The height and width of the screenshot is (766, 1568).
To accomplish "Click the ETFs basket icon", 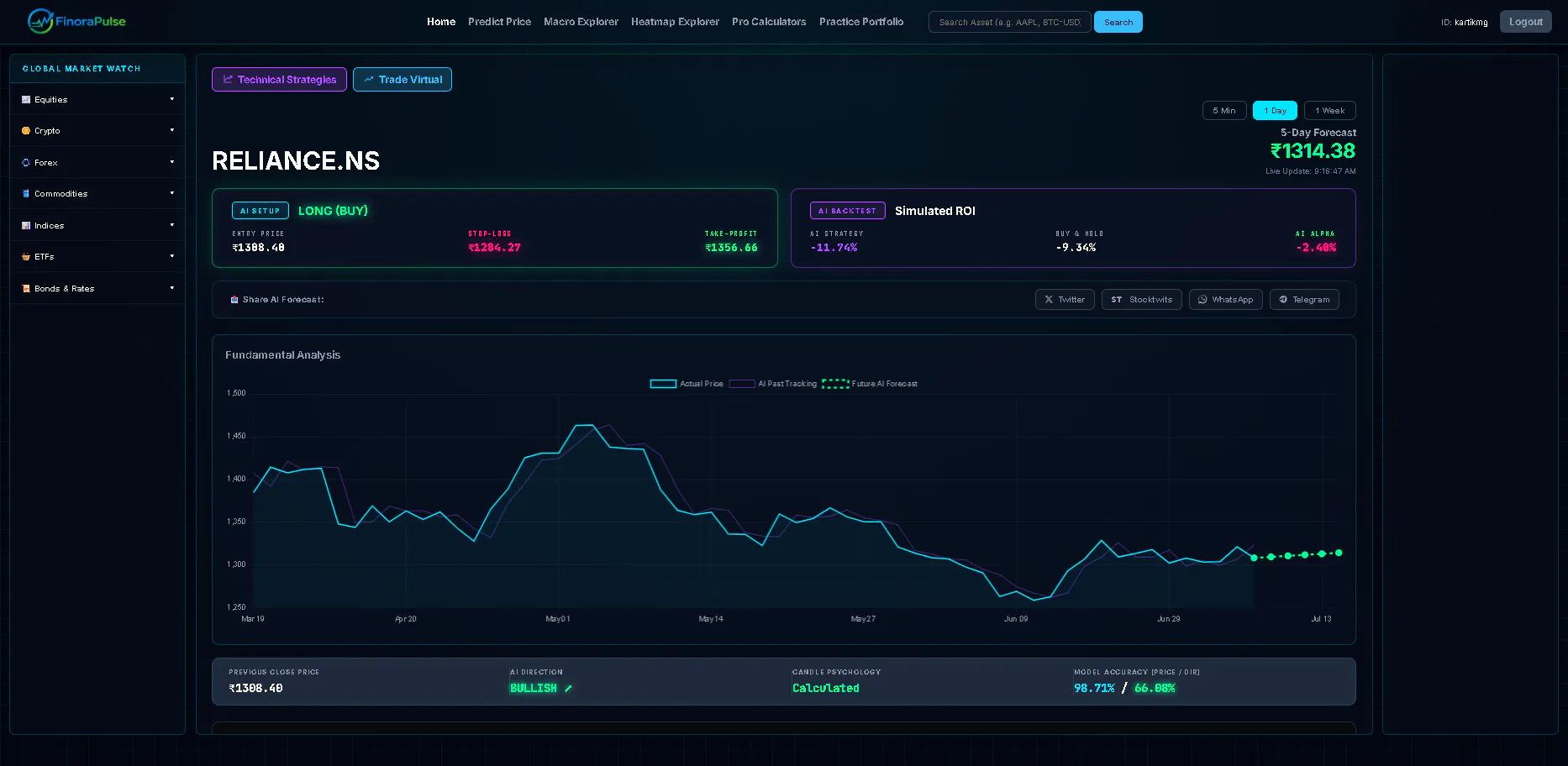I will 26,257.
